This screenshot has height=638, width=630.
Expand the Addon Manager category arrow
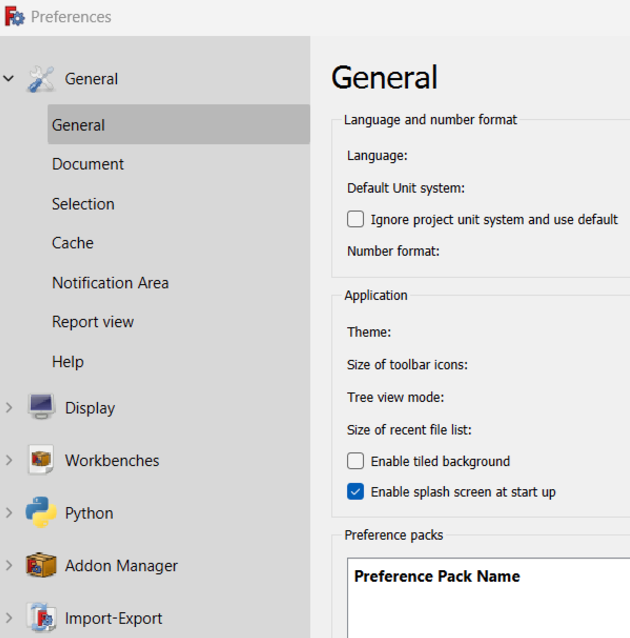coord(9,566)
